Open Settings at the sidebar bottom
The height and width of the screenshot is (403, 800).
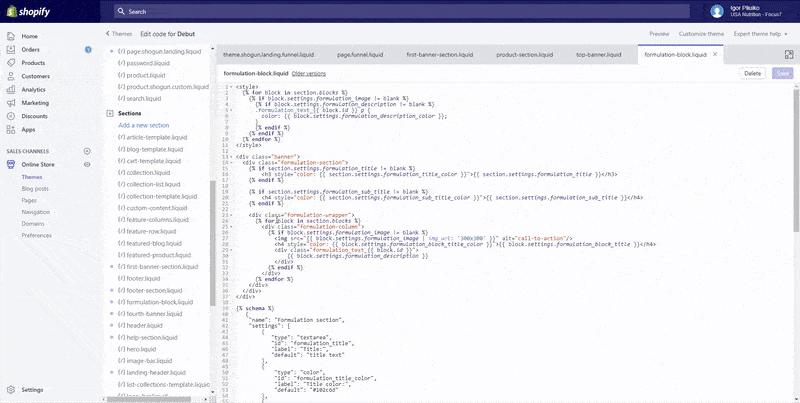tap(32, 390)
